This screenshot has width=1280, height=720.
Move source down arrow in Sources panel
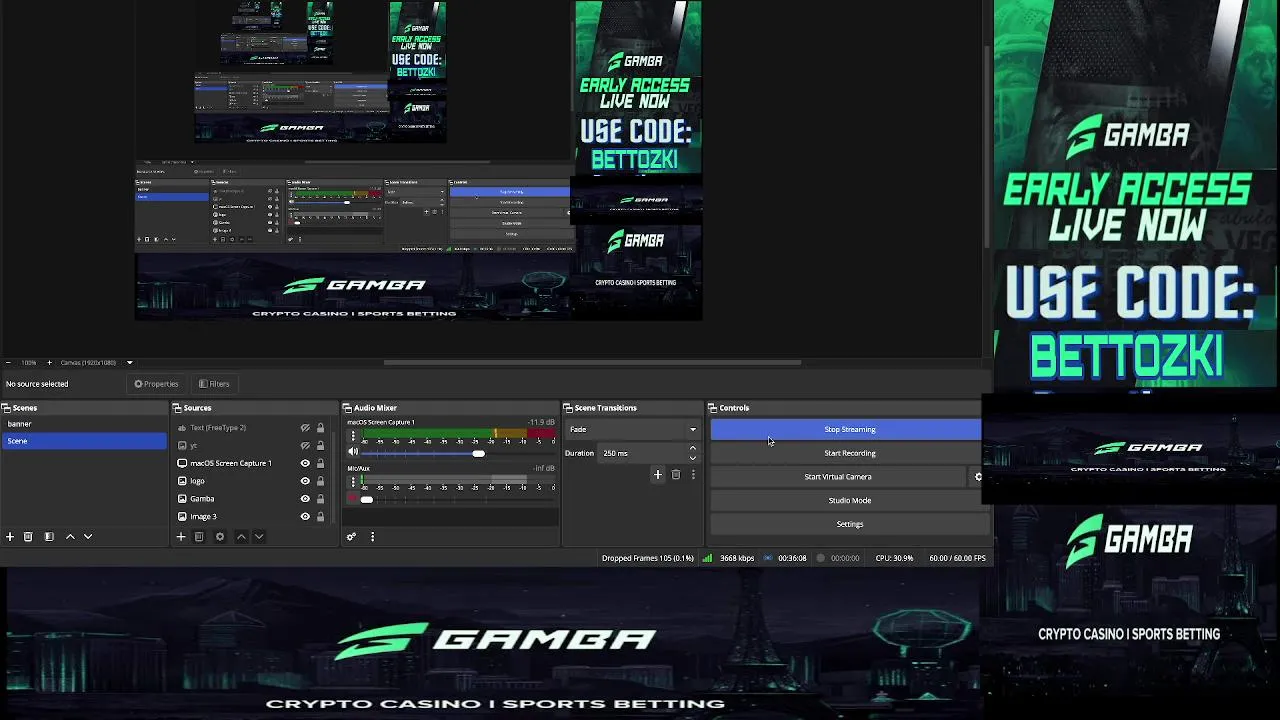259,537
